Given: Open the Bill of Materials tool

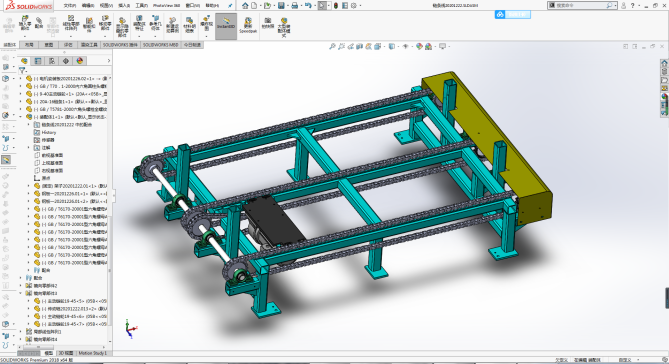Looking at the screenshot, I should (189, 20).
